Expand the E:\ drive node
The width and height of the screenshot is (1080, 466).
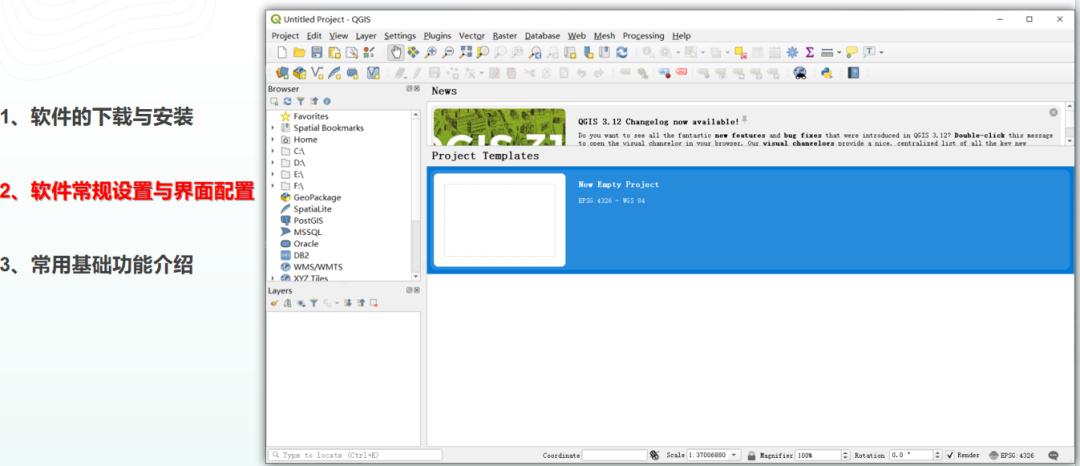click(x=273, y=174)
